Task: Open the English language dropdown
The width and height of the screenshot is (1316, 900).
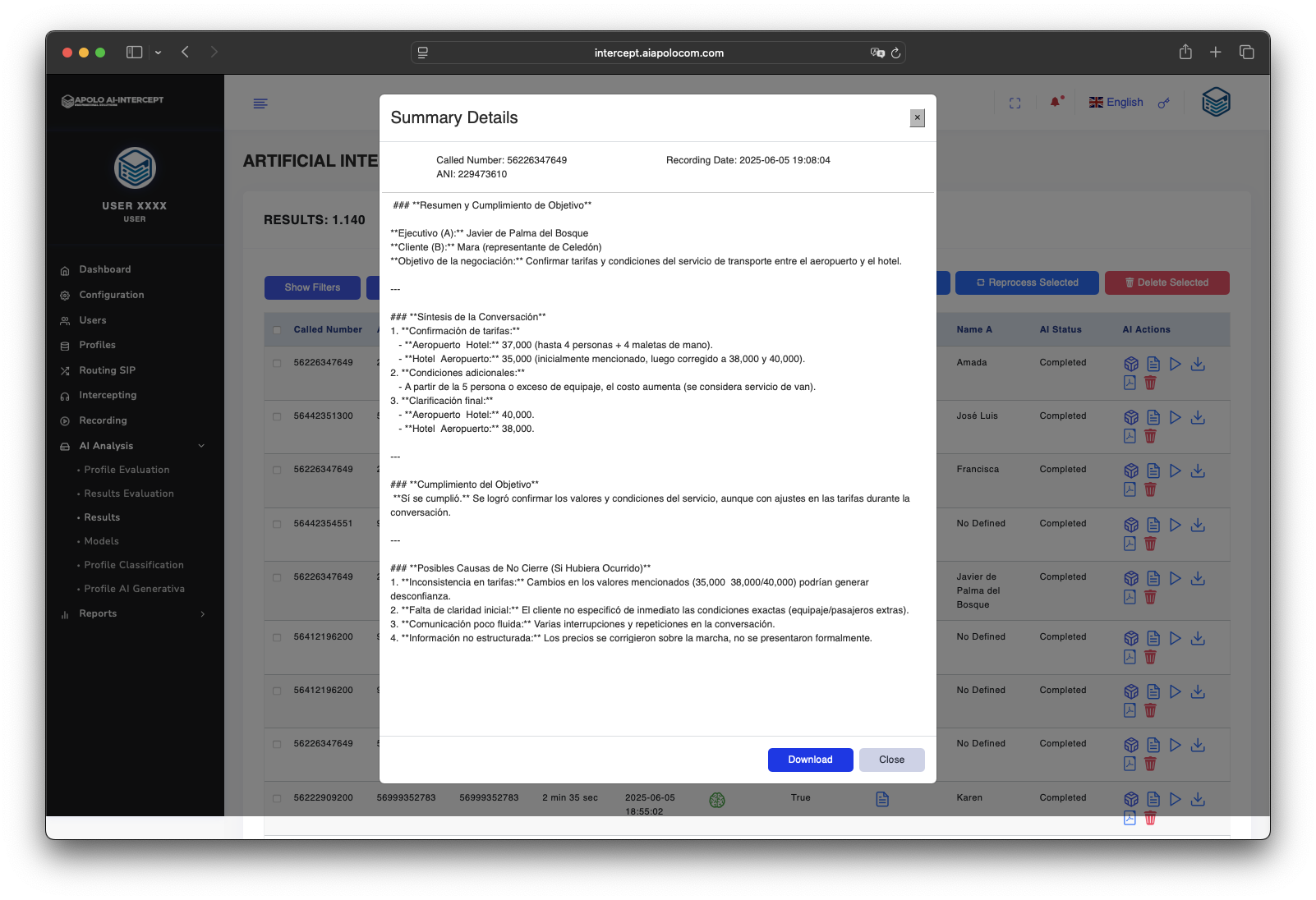Action: click(1116, 103)
